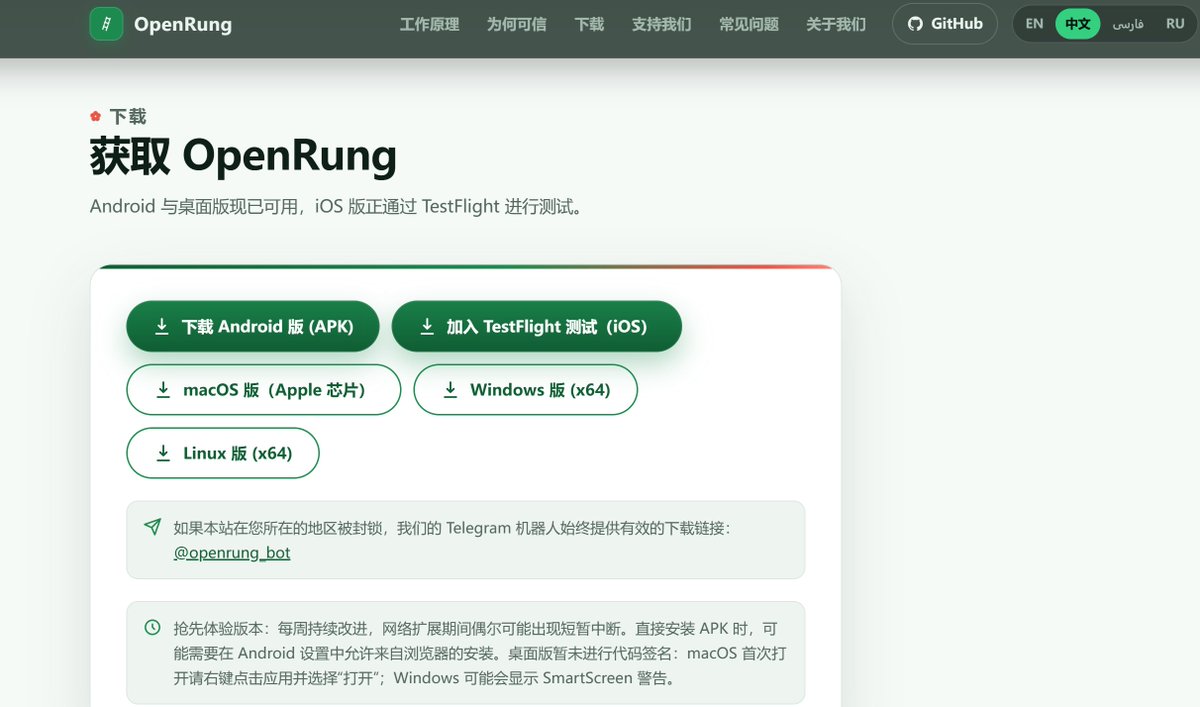Screen dimensions: 1200x707
Task: Download macOS 版 (Apple 芯片)
Action: coord(263,390)
